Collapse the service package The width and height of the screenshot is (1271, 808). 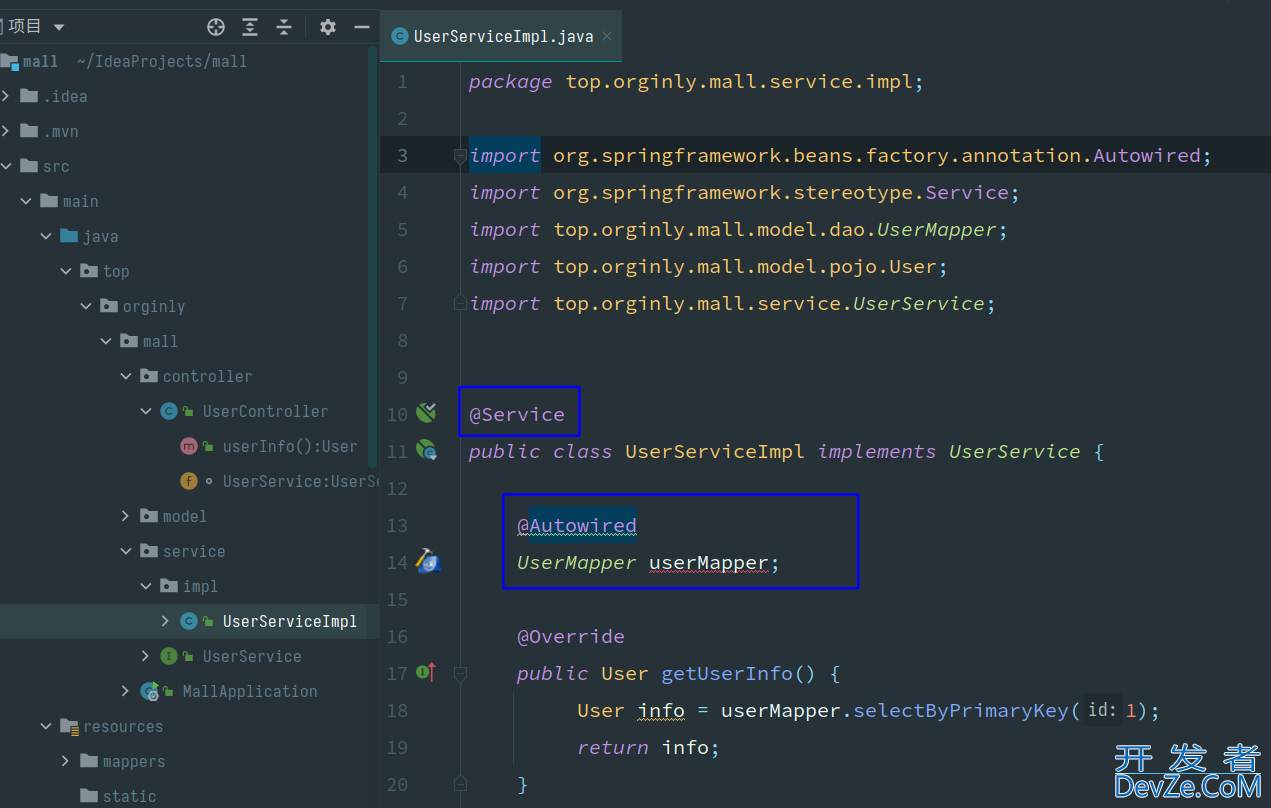(x=126, y=551)
